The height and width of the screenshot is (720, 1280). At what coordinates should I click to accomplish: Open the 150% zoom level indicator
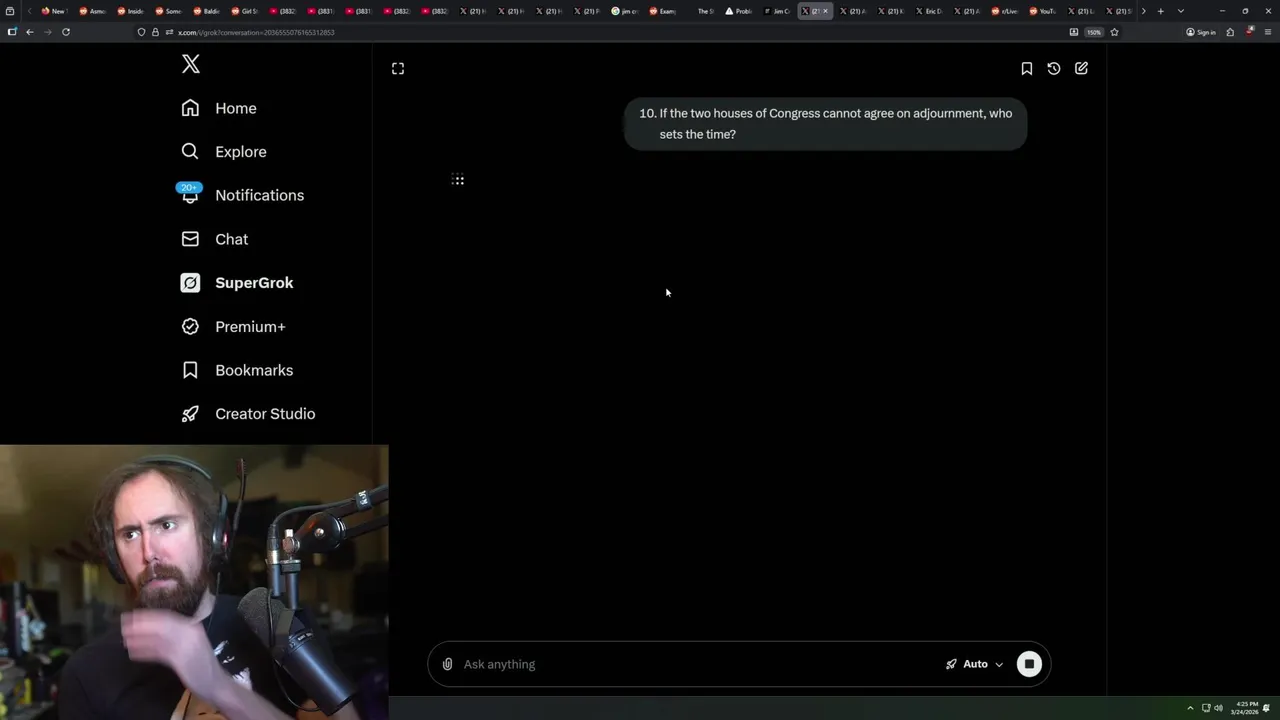1094,32
